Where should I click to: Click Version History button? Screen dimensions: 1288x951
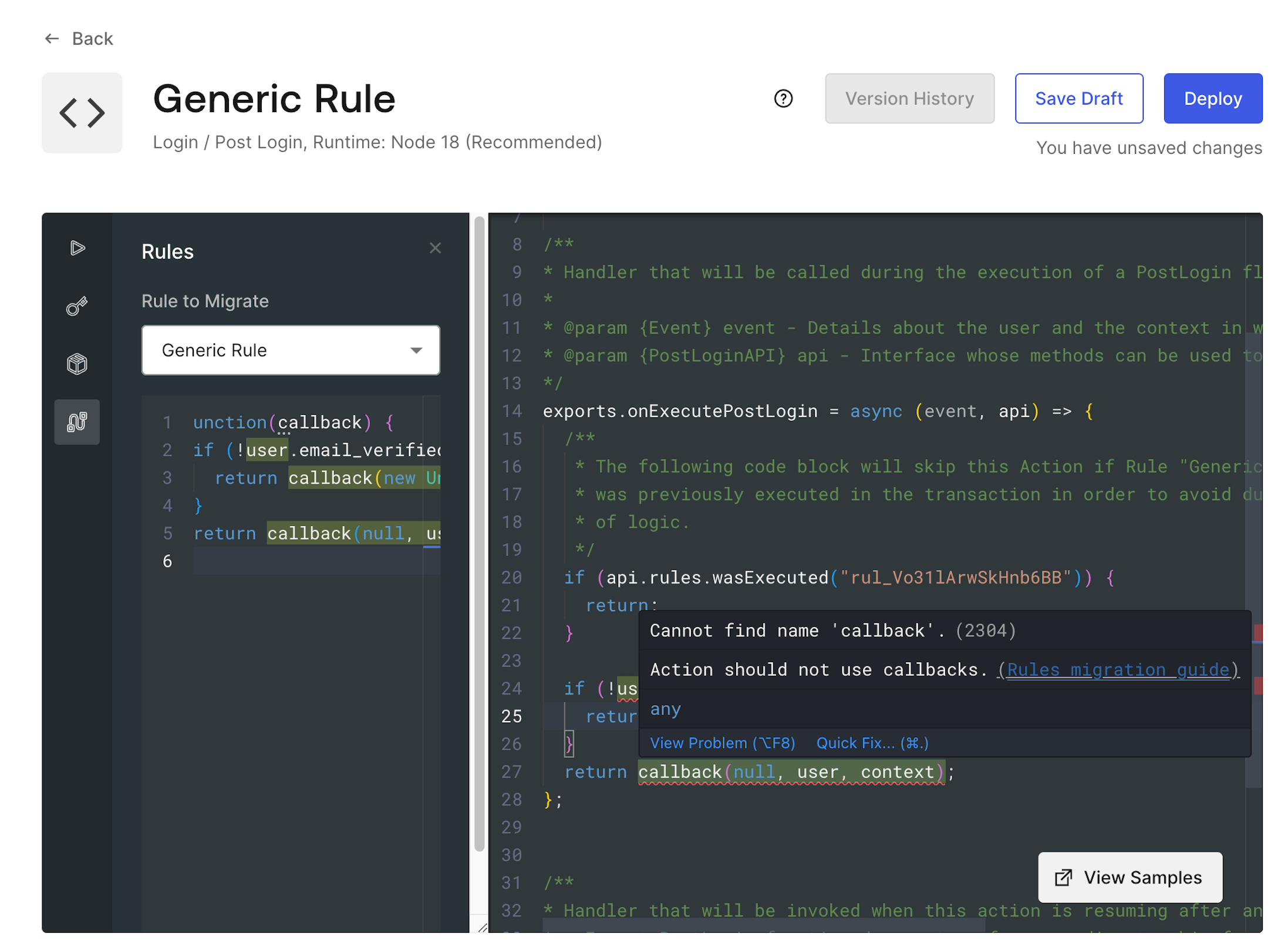(x=909, y=99)
